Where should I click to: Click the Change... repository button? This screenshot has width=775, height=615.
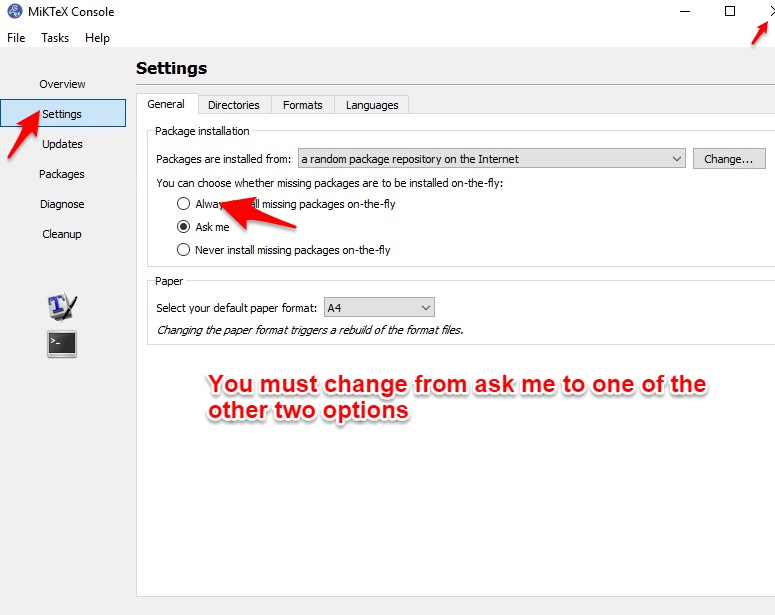point(729,159)
